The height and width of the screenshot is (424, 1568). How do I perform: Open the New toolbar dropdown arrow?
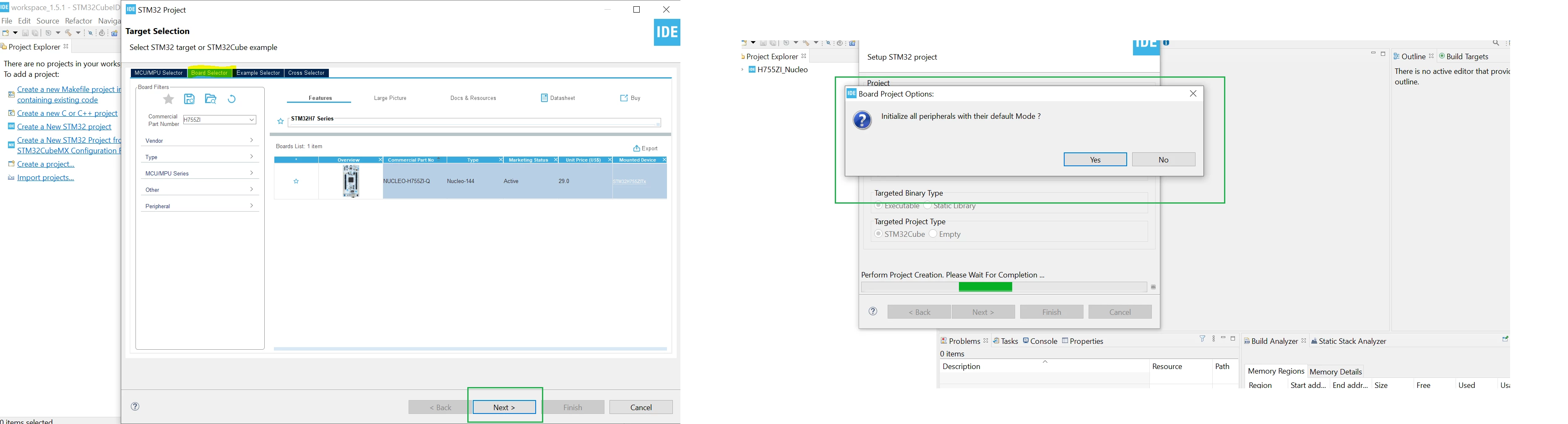click(x=15, y=34)
